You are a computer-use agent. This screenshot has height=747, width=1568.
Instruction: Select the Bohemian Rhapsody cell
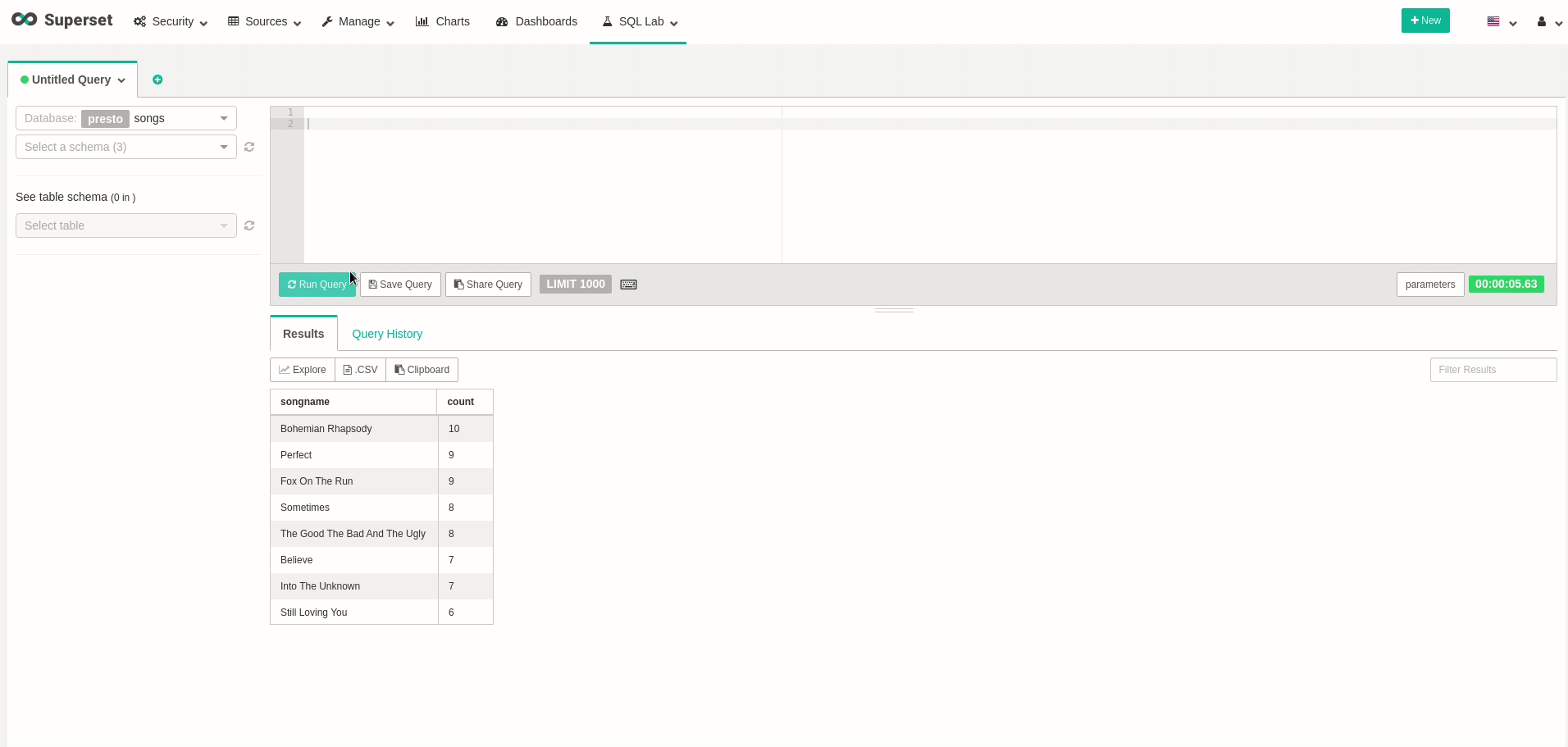[x=354, y=429]
